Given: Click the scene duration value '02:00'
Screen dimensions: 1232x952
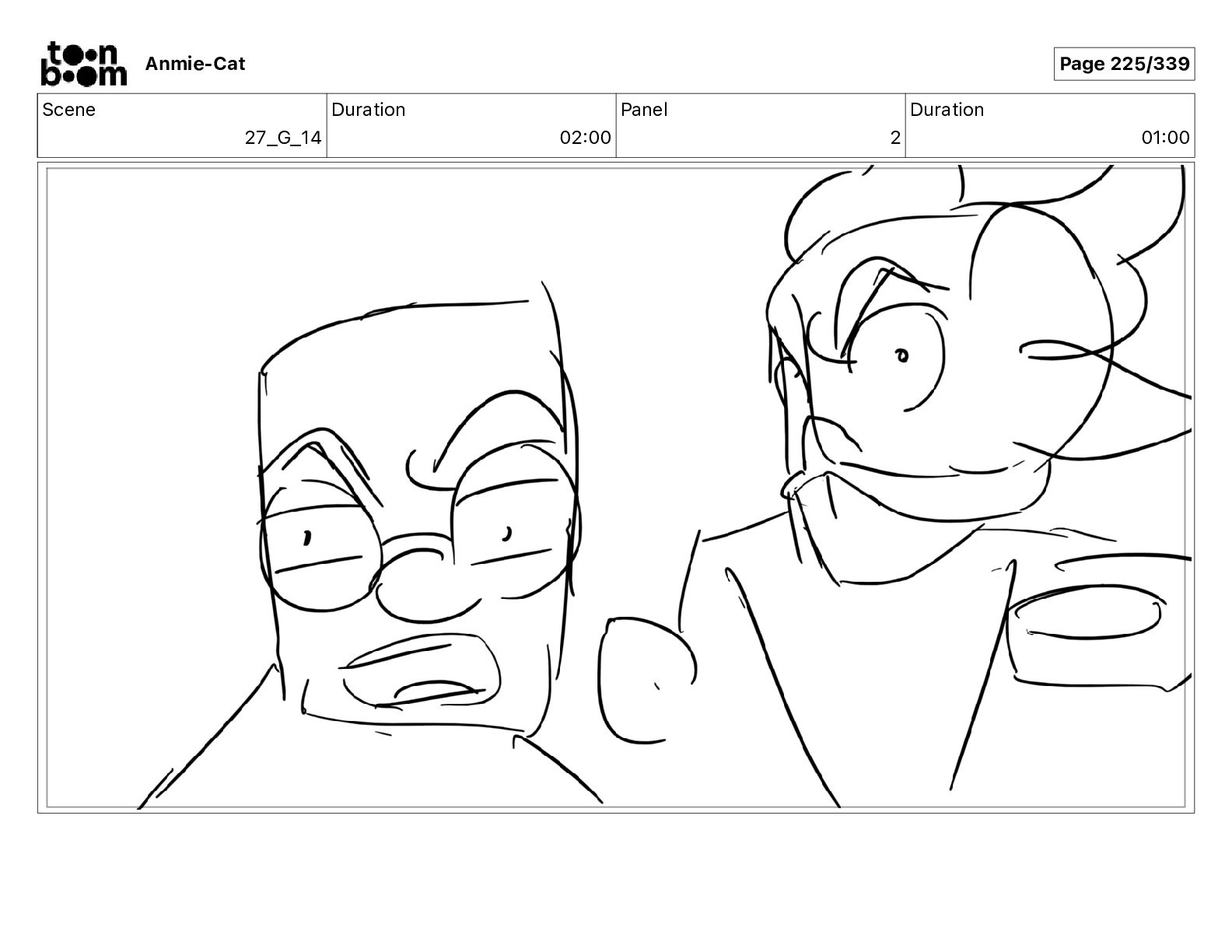Looking at the screenshot, I should pyautogui.click(x=585, y=138).
